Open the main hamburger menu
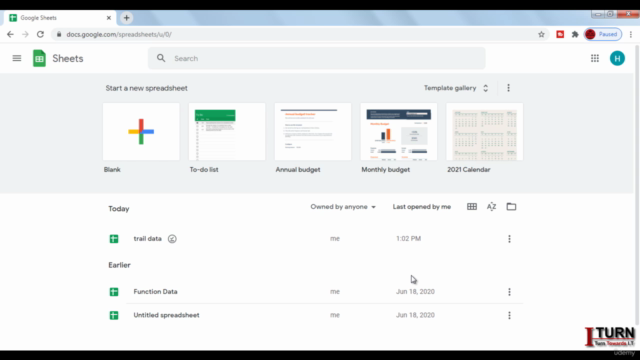640x360 pixels. point(17,58)
